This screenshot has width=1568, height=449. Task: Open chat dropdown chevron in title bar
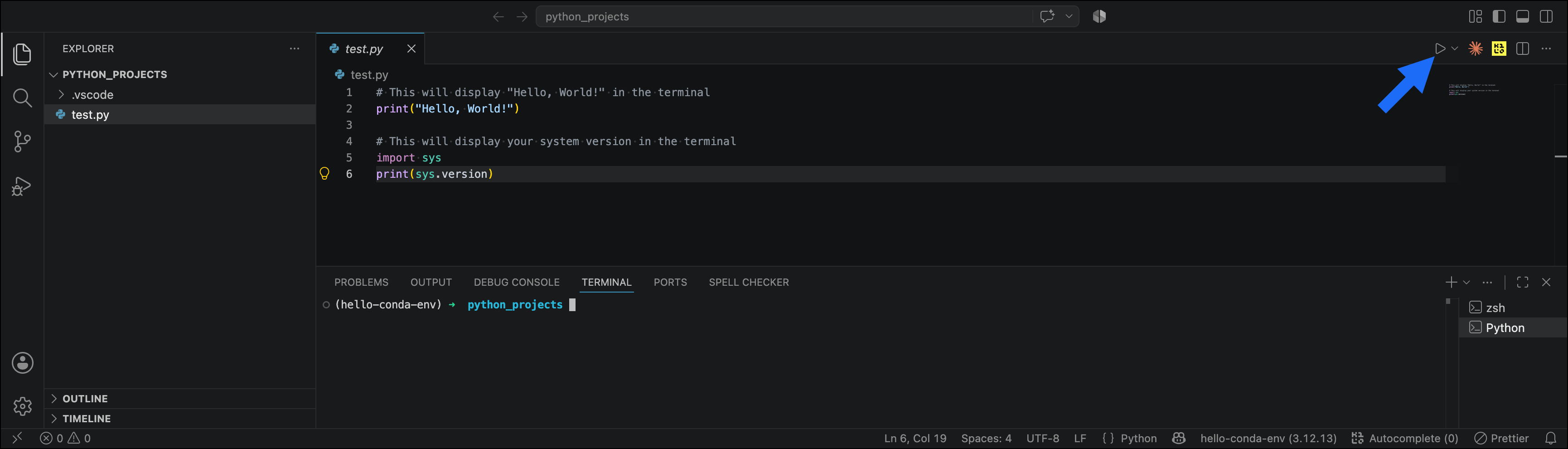(1069, 16)
